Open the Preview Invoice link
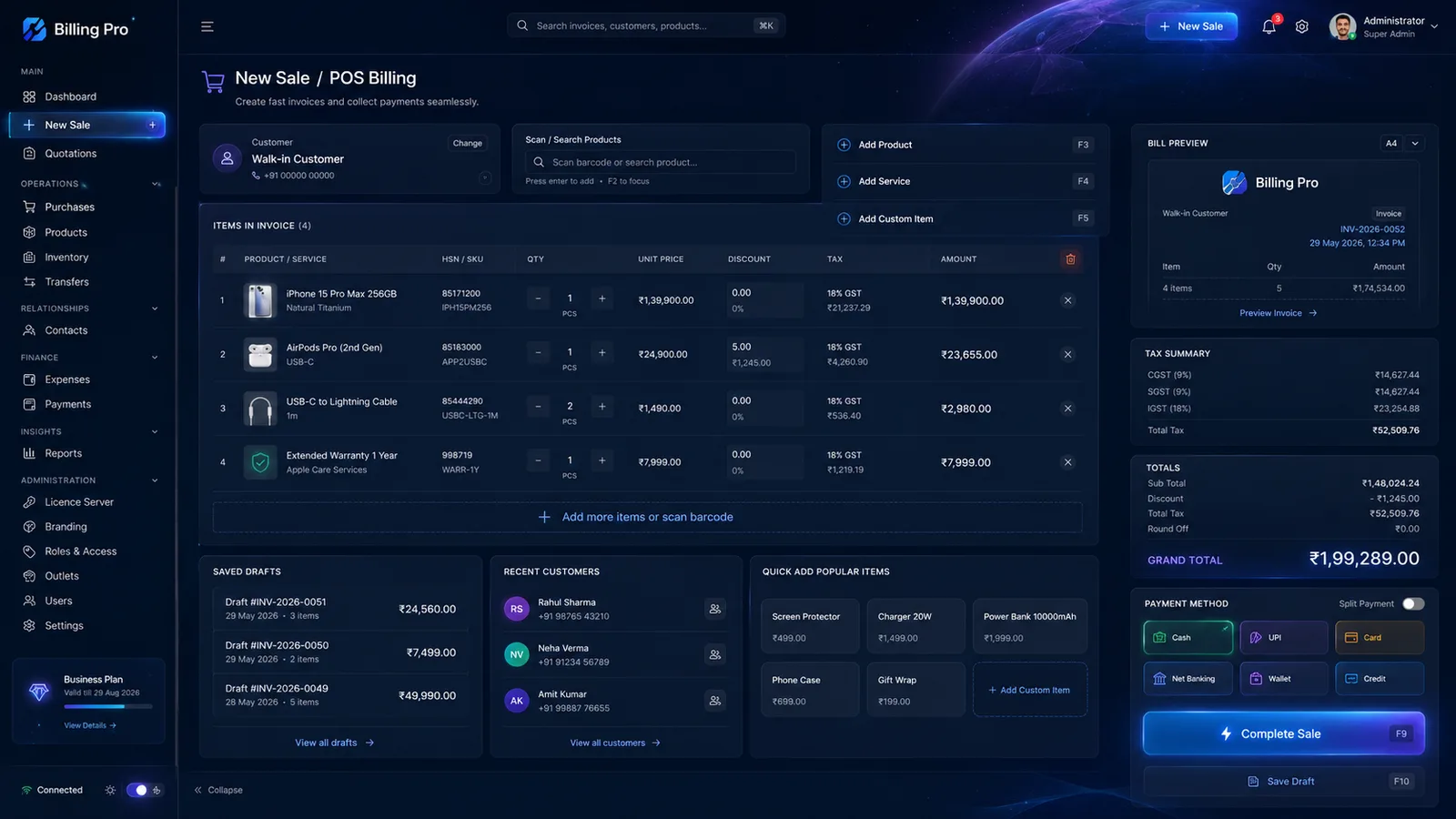Viewport: 1456px width, 819px height. coord(1278,313)
